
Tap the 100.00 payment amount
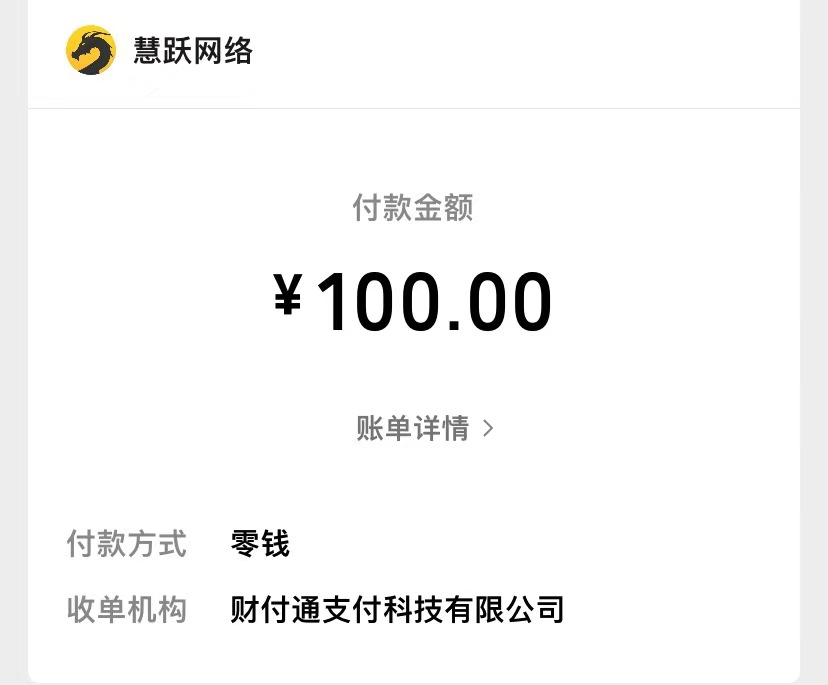point(435,301)
